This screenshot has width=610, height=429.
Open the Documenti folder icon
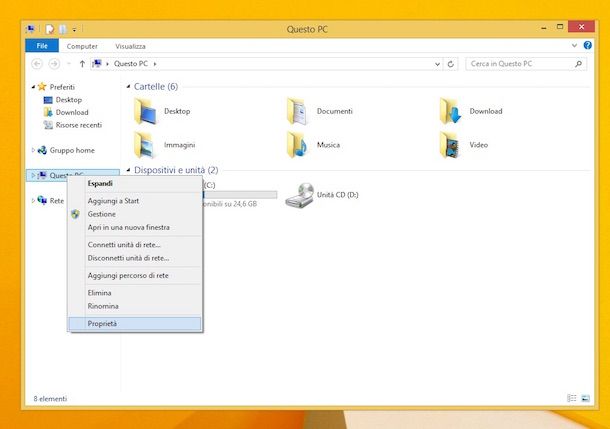point(298,111)
